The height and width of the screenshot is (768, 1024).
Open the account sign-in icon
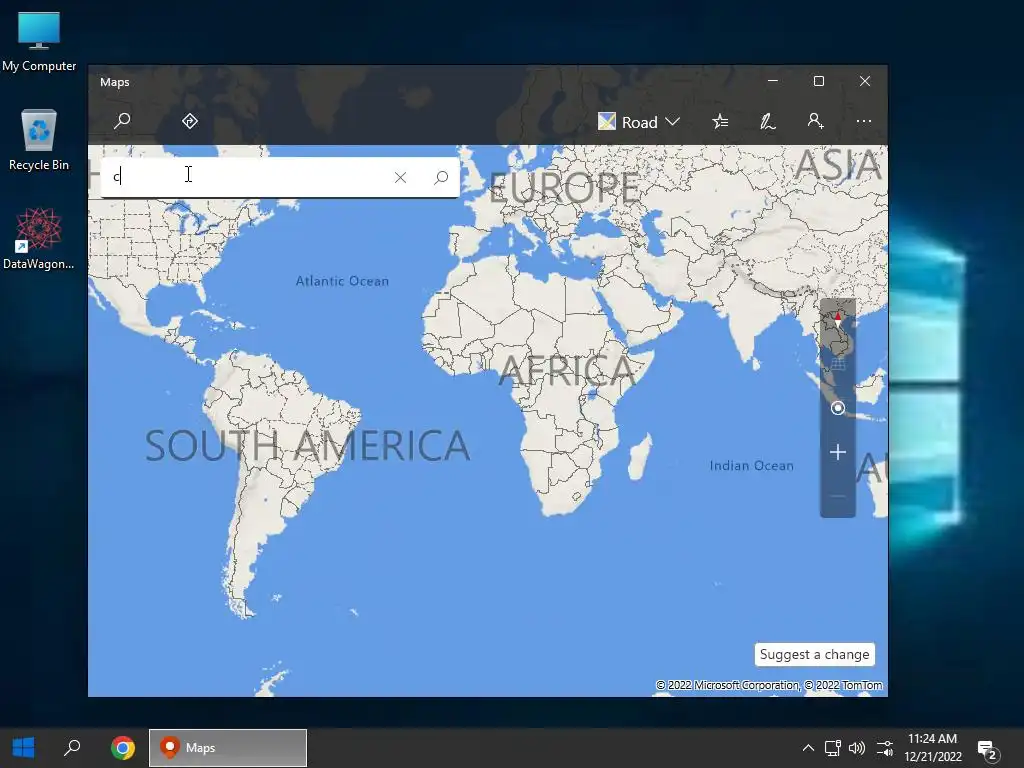[x=815, y=121]
